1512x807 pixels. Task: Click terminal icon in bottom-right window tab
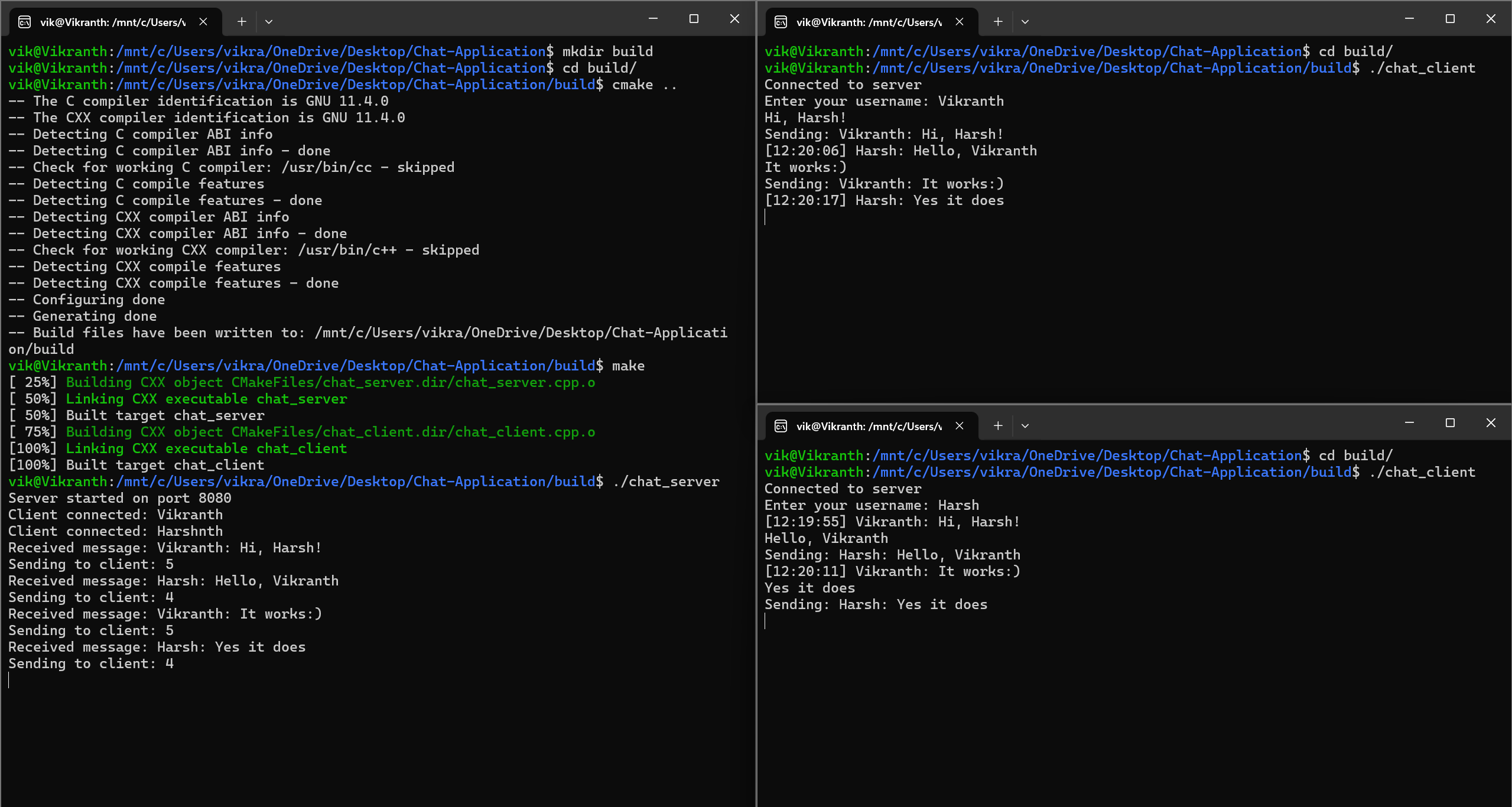pos(781,427)
